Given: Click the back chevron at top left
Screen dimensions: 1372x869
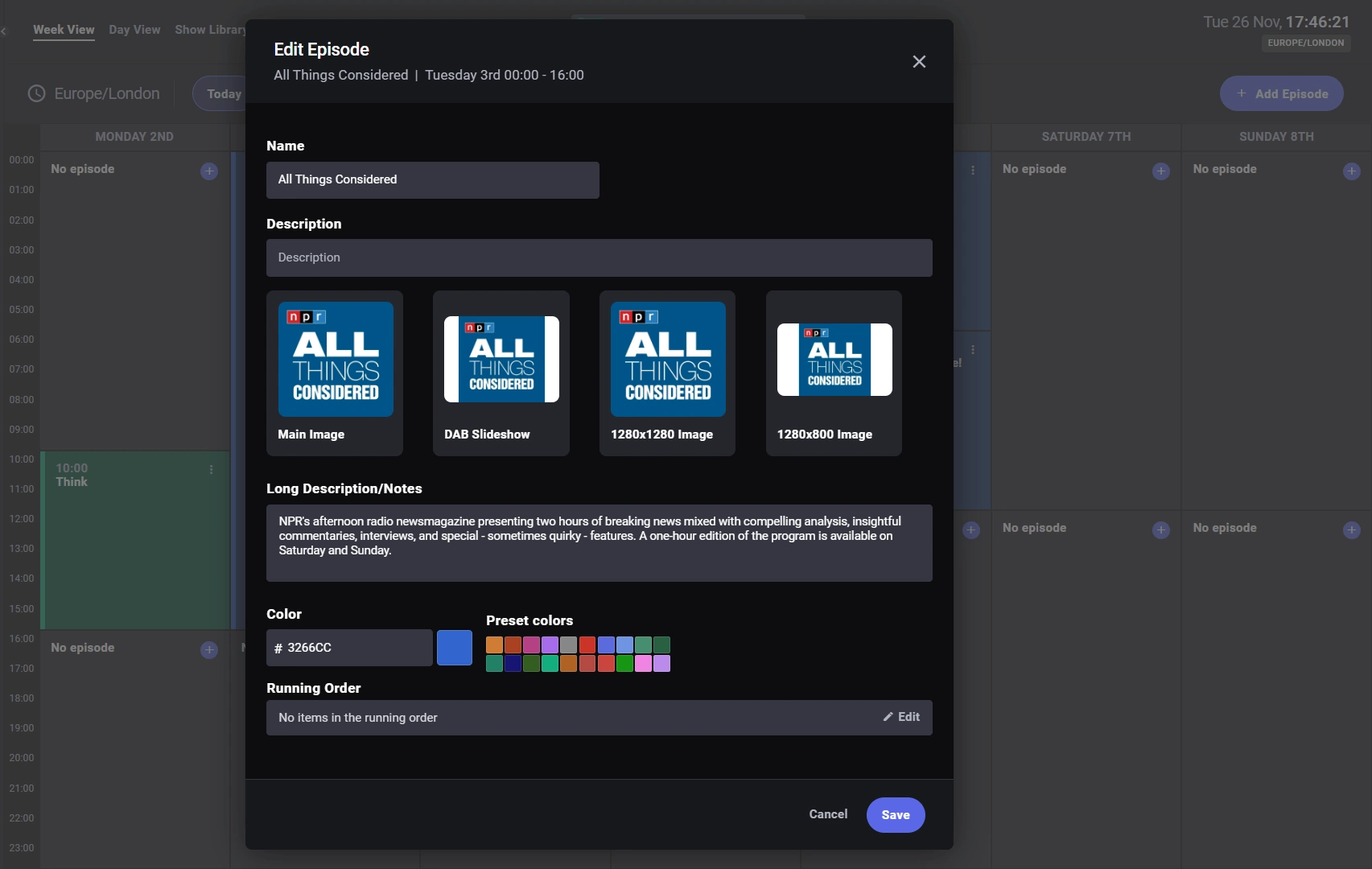Looking at the screenshot, I should (4, 31).
